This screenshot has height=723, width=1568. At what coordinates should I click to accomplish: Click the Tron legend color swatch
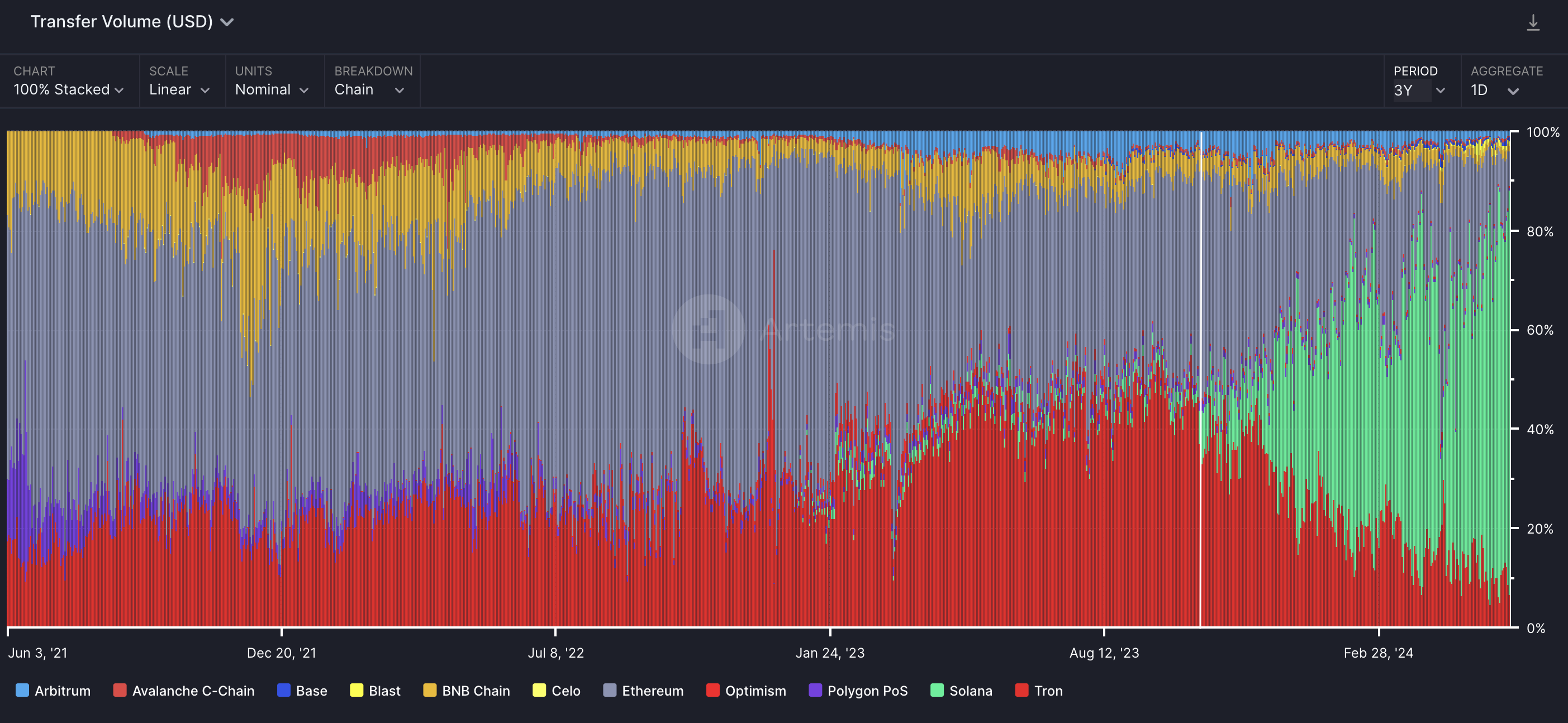coord(1021,690)
